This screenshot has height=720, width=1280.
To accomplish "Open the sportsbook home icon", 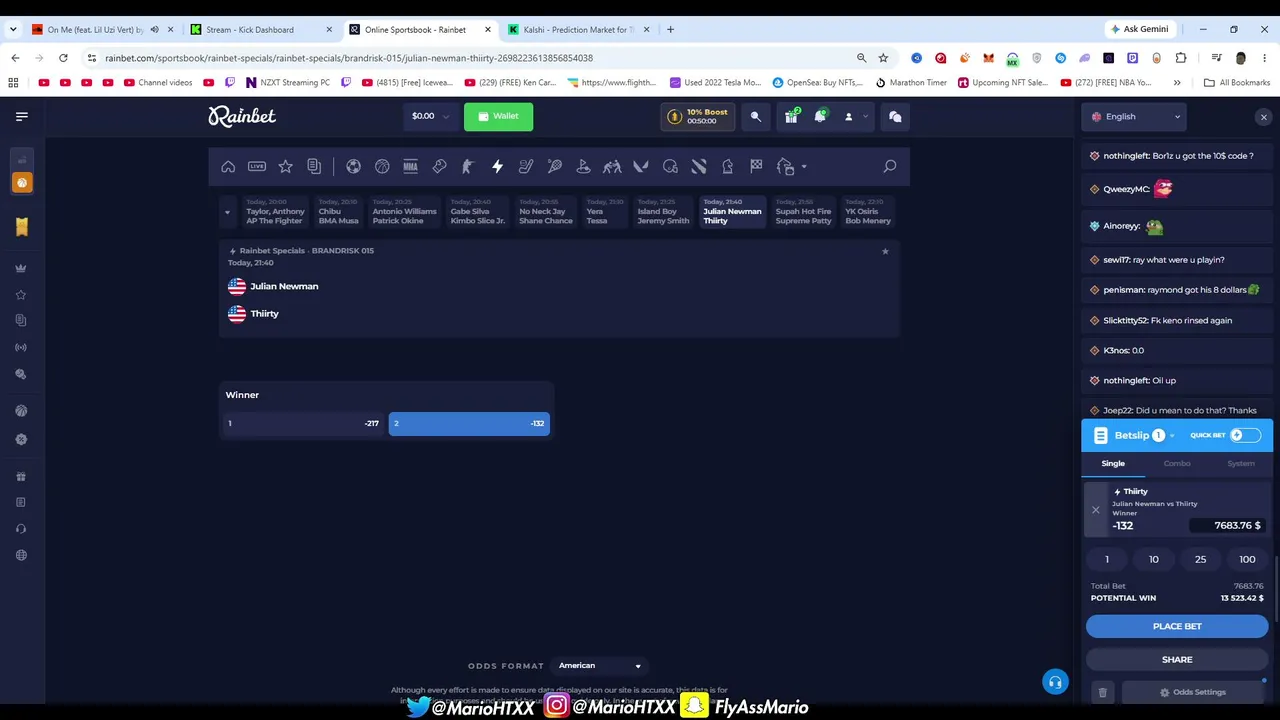I will click(x=228, y=166).
